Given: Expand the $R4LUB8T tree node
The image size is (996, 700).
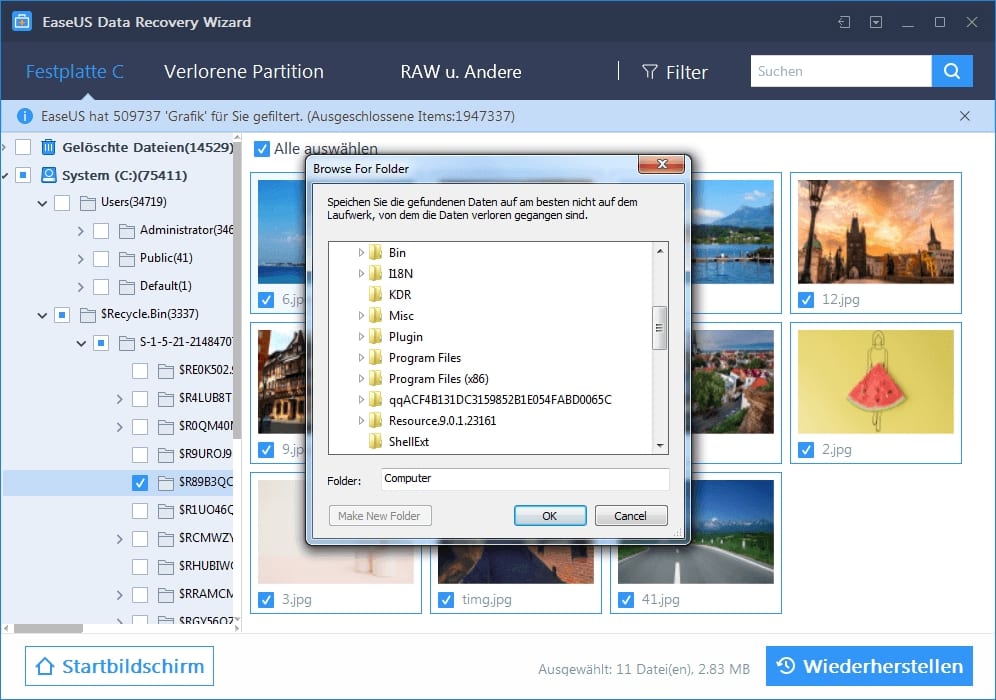Looking at the screenshot, I should point(119,399).
